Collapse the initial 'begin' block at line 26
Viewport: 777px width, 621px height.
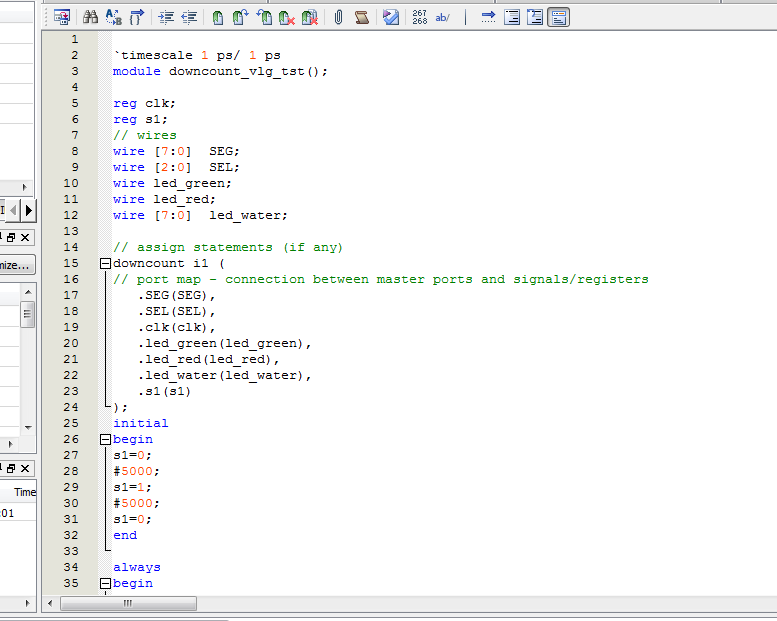[x=104, y=439]
